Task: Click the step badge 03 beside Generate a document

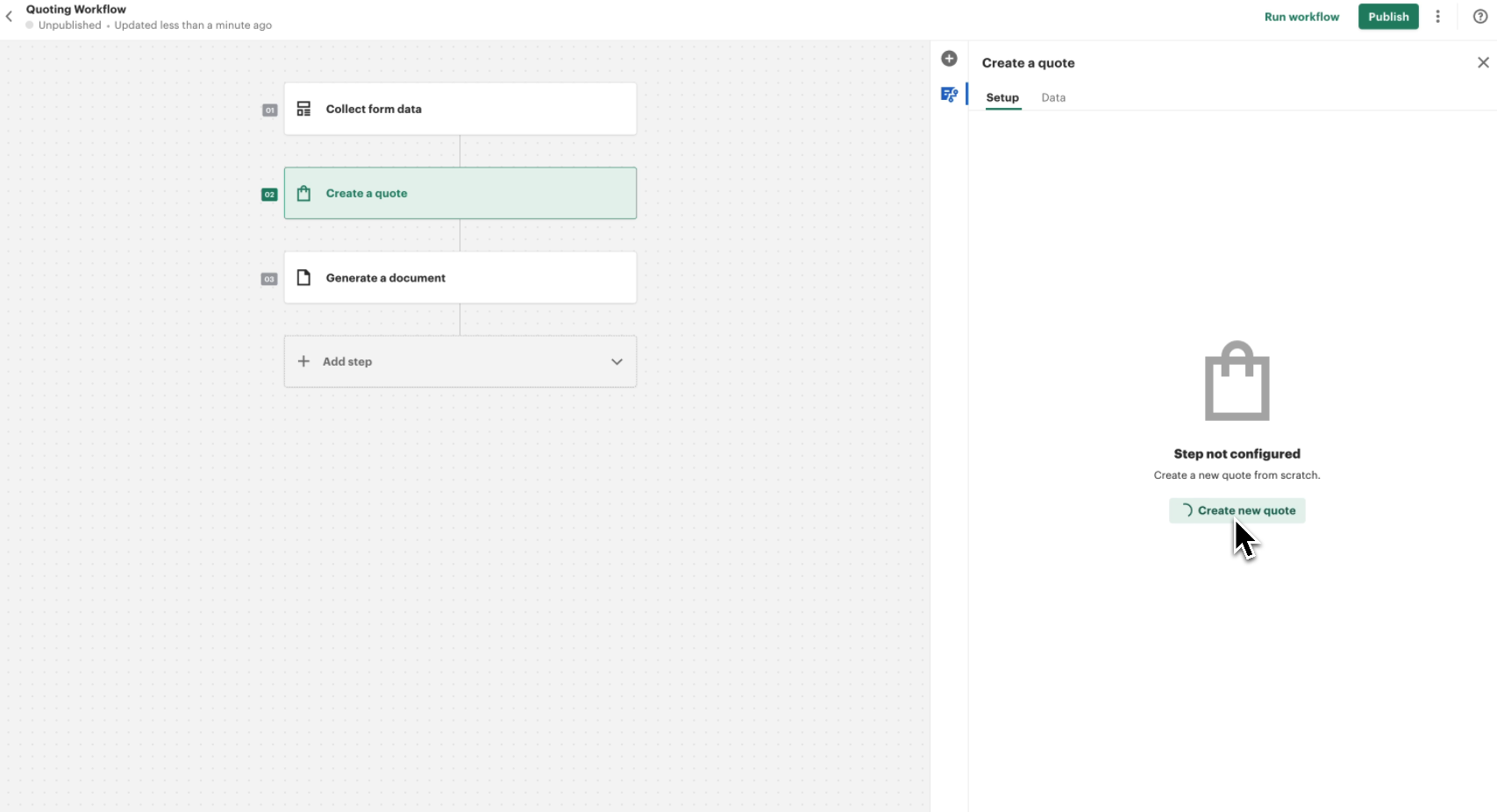Action: pyautogui.click(x=269, y=278)
